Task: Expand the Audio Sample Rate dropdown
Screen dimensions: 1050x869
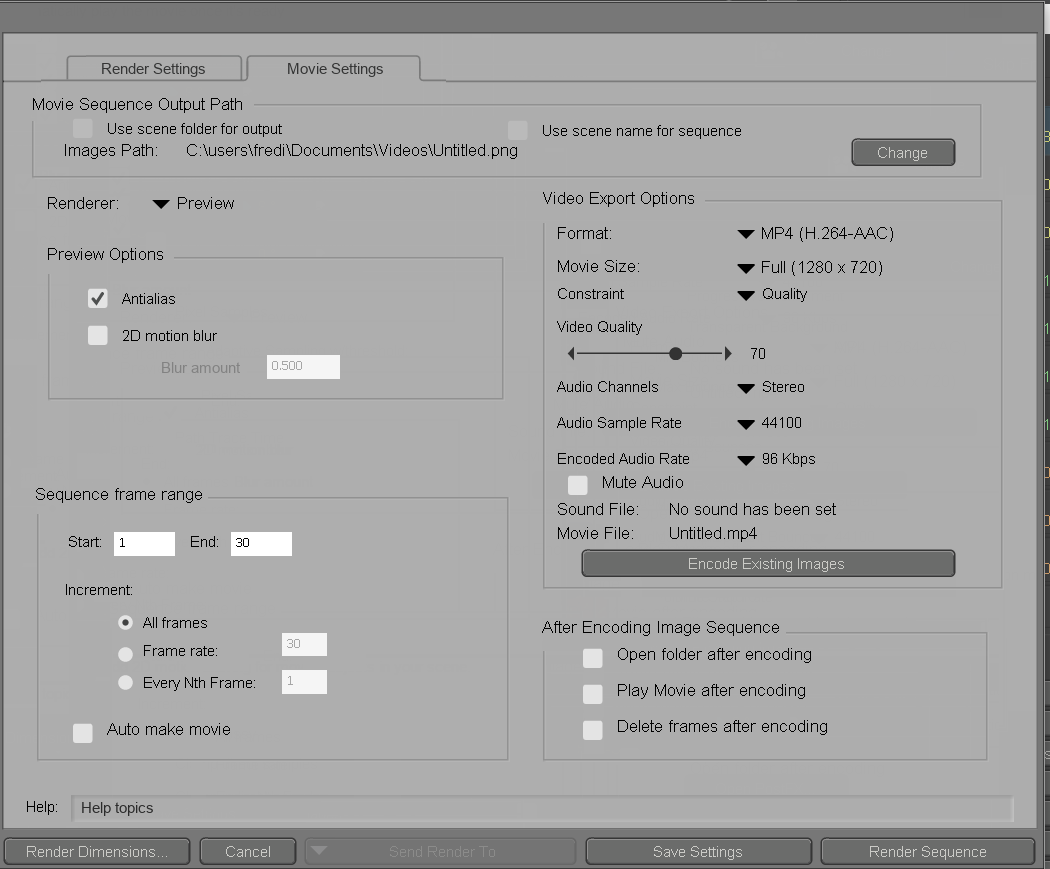Action: click(769, 424)
